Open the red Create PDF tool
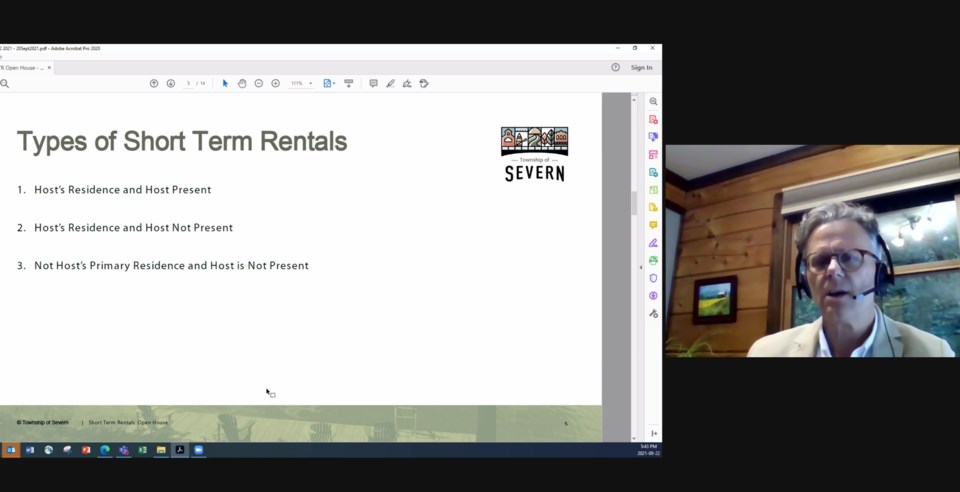The height and width of the screenshot is (492, 960). click(x=653, y=119)
